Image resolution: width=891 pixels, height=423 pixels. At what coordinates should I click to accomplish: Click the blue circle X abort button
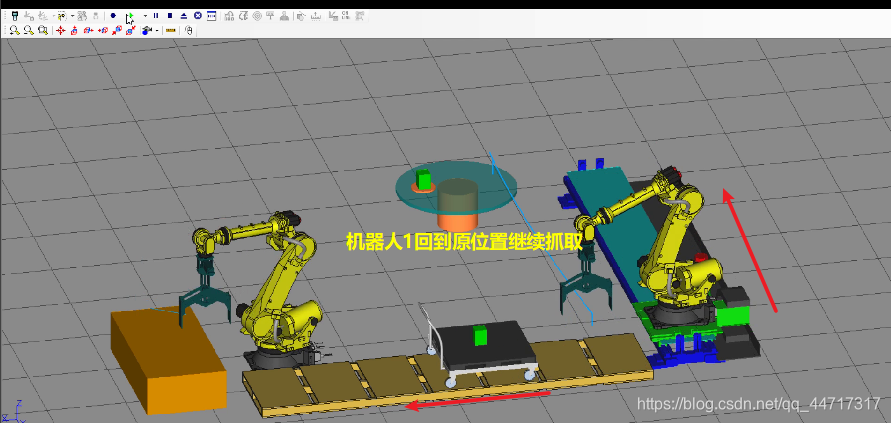tap(198, 16)
